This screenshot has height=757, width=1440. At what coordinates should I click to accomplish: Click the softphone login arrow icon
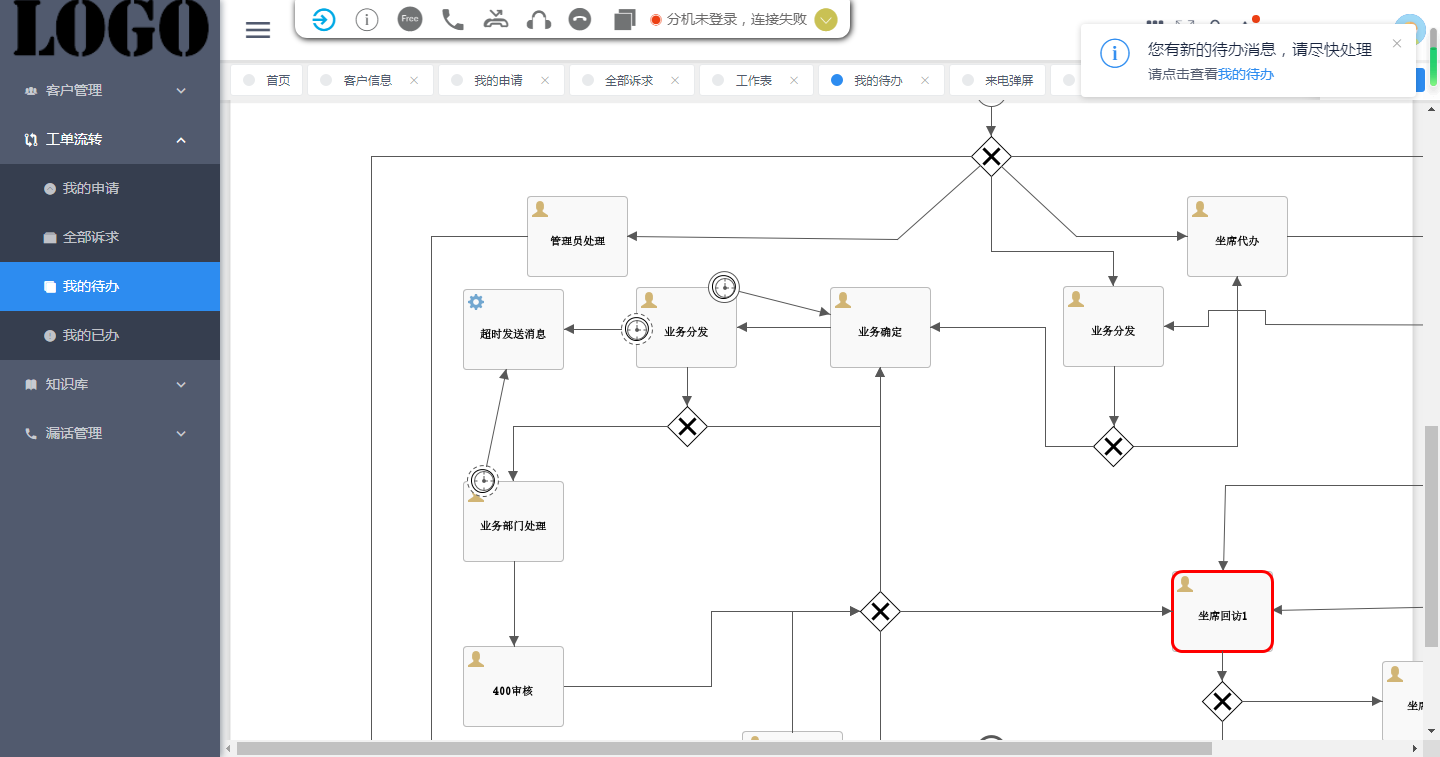pos(324,19)
